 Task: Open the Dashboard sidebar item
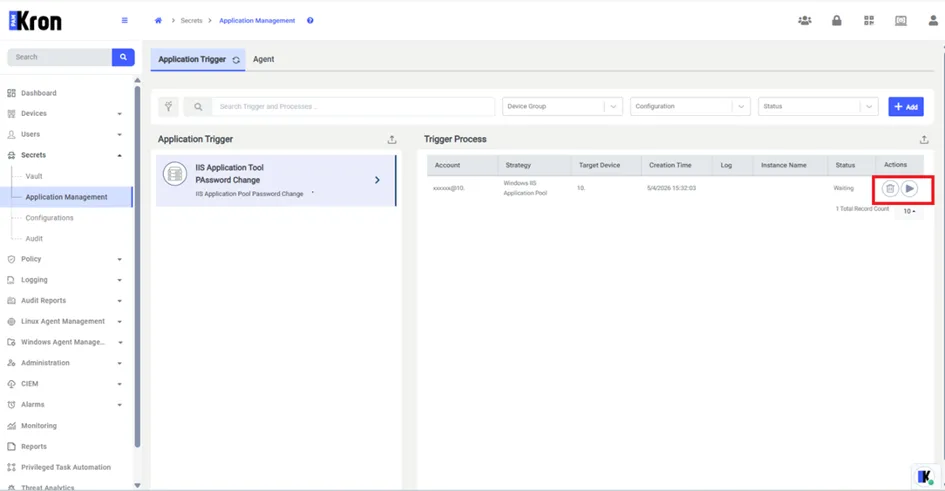[x=39, y=93]
